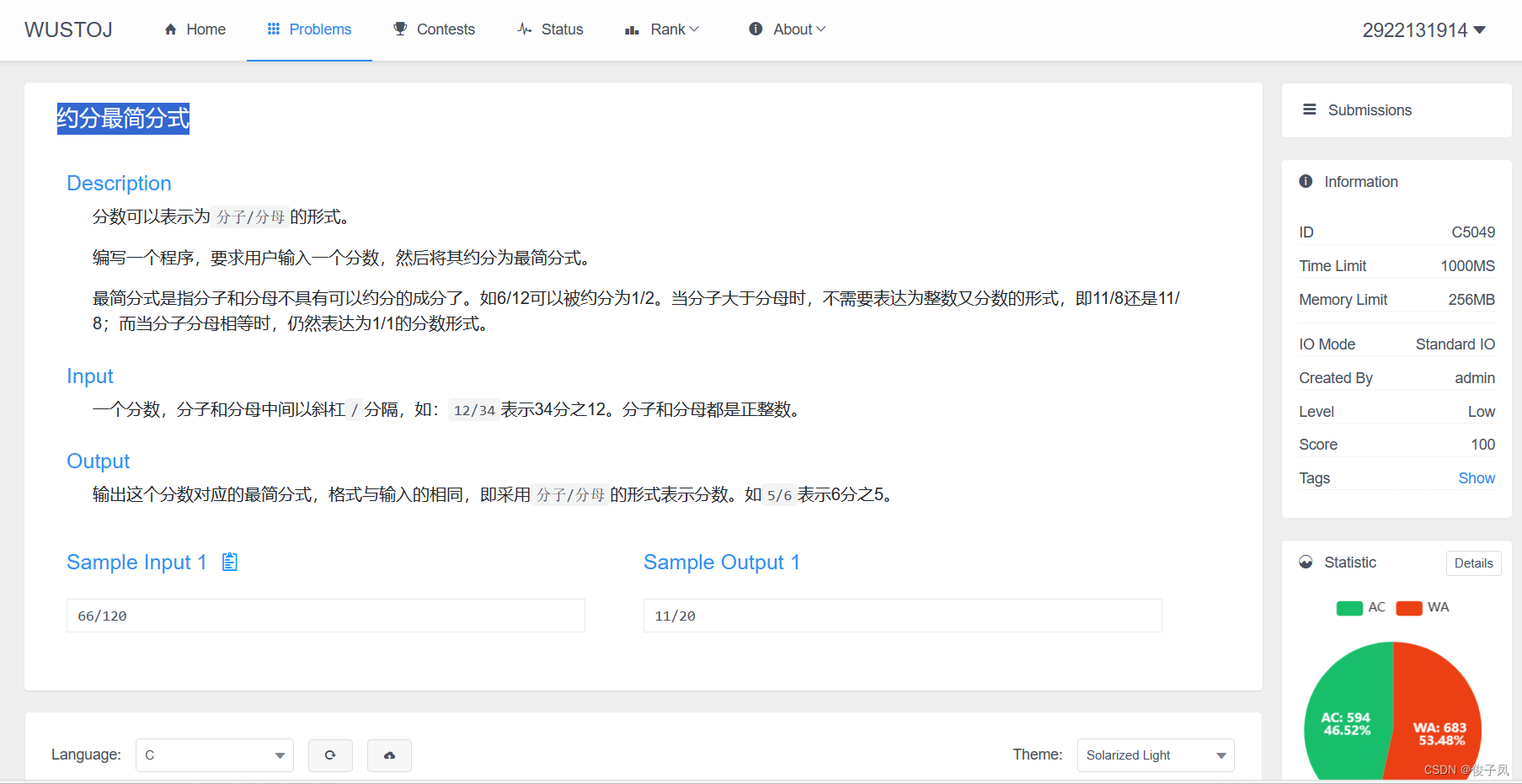This screenshot has width=1522, height=784.
Task: Click the Time Limit value 1000MS
Action: pos(1467,266)
